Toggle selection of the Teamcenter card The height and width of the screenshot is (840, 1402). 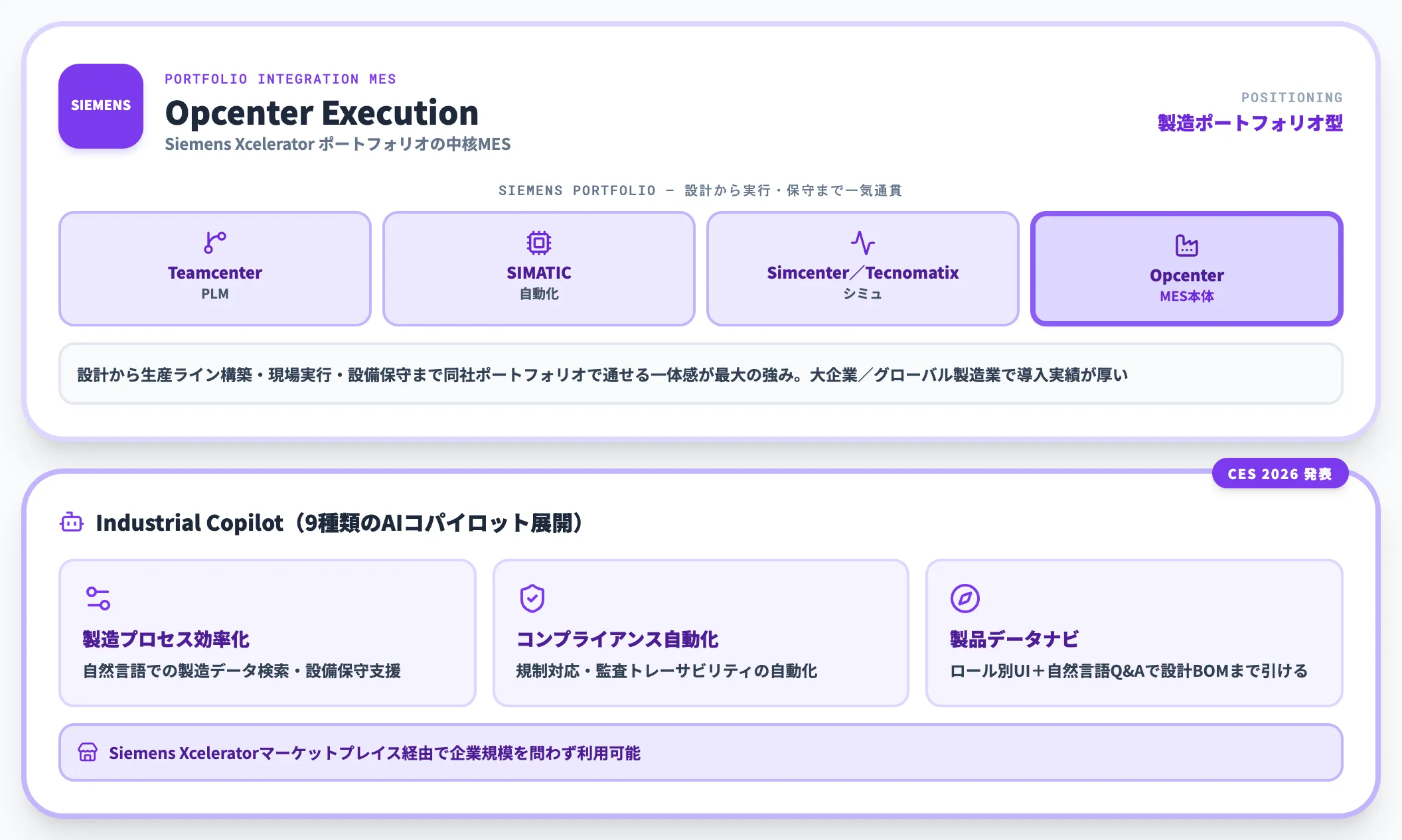tap(214, 268)
